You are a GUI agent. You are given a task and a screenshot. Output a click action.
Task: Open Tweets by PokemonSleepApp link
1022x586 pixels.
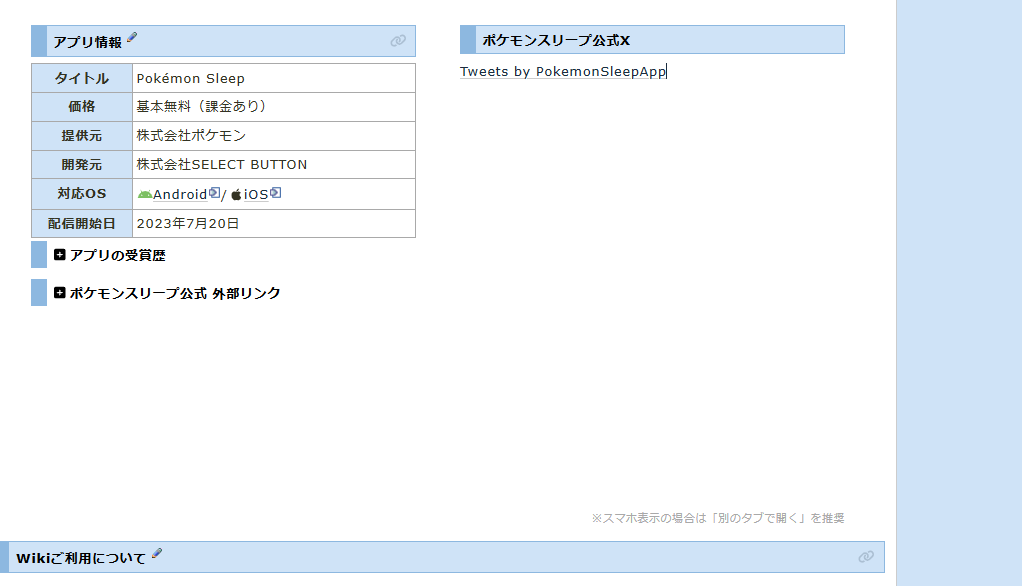563,72
